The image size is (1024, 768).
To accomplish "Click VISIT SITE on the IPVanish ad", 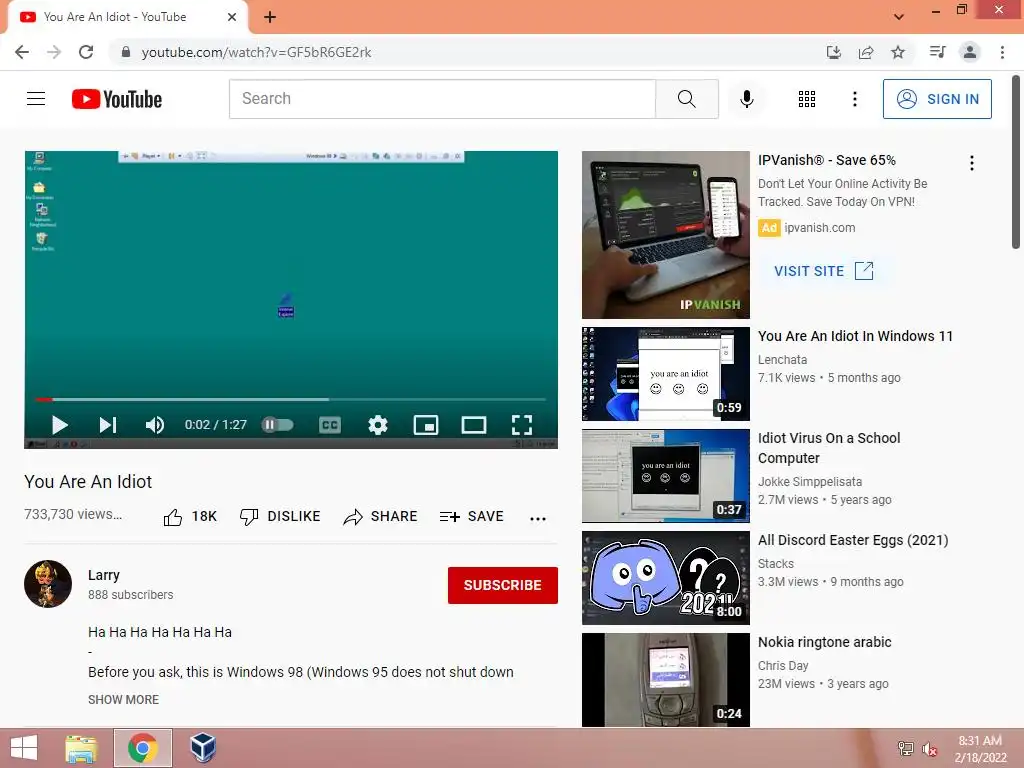I will click(x=824, y=271).
